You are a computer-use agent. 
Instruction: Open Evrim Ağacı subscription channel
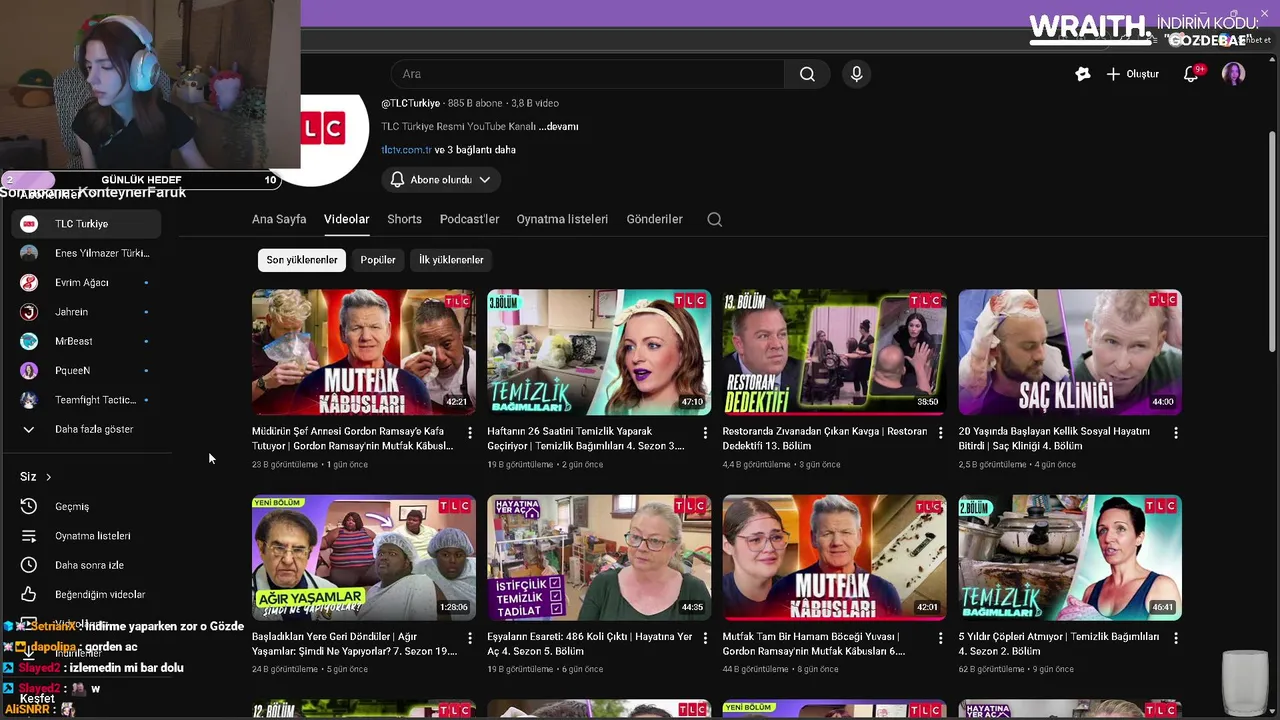point(86,283)
